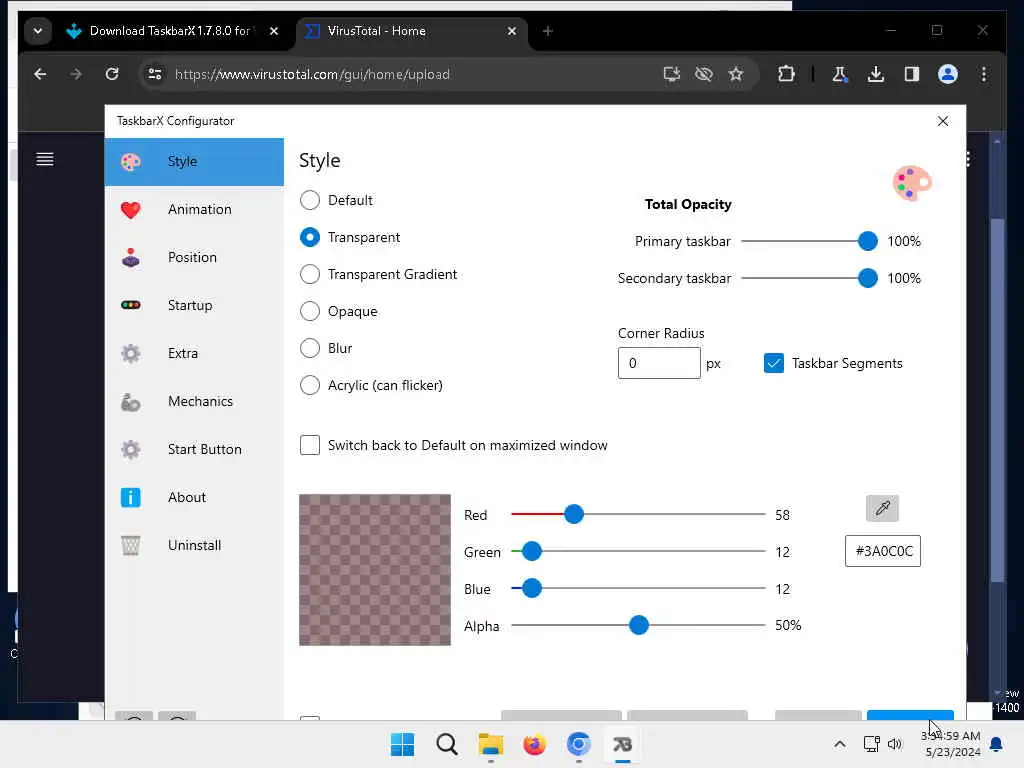Choose the Blur style radio button
The width and height of the screenshot is (1024, 768).
pos(310,348)
